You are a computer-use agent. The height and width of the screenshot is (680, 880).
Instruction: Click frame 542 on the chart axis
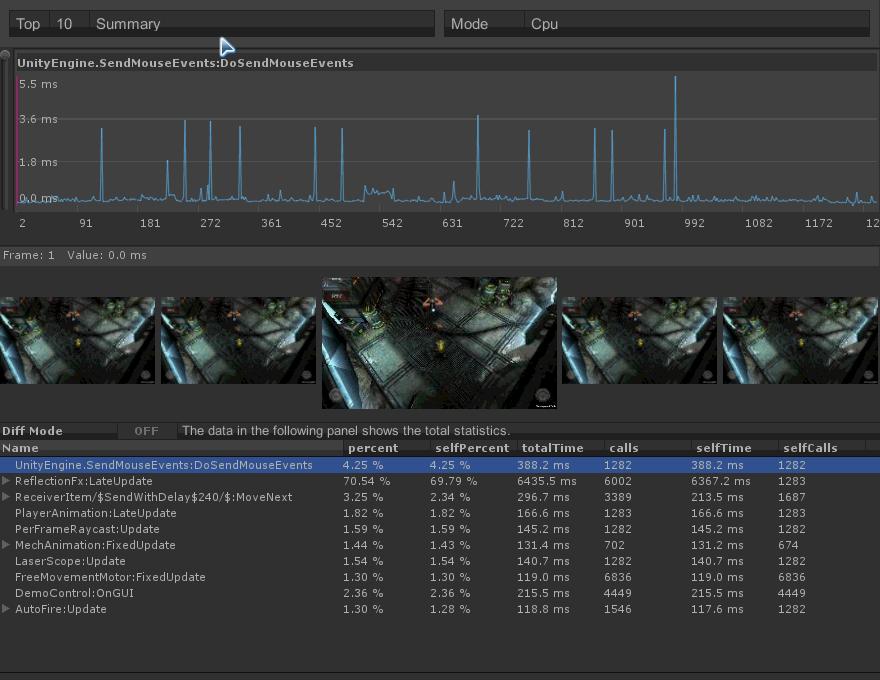click(392, 223)
